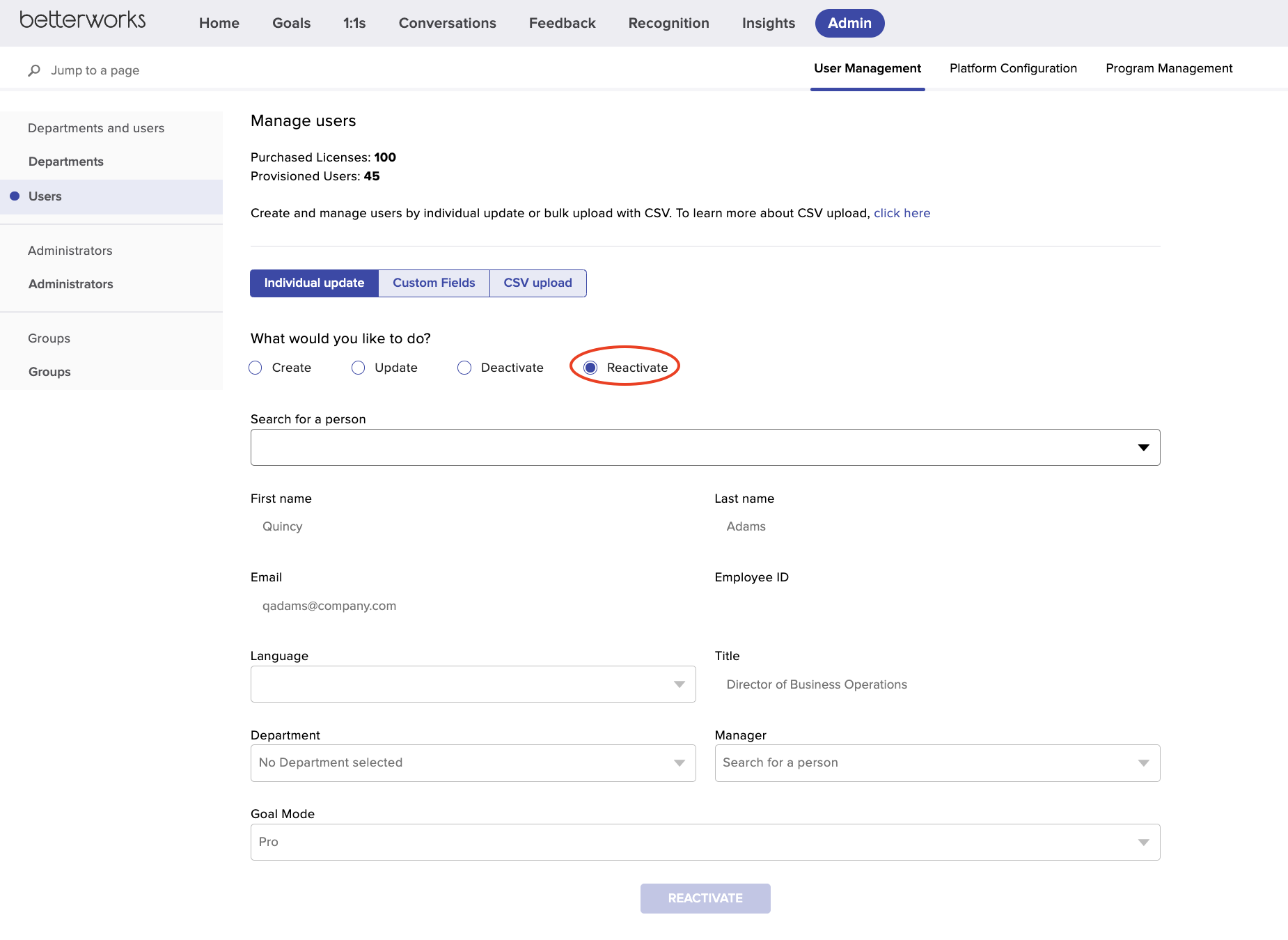Screen dimensions: 1288x940
Task: Switch to the Custom Fields tab
Action: click(x=433, y=283)
